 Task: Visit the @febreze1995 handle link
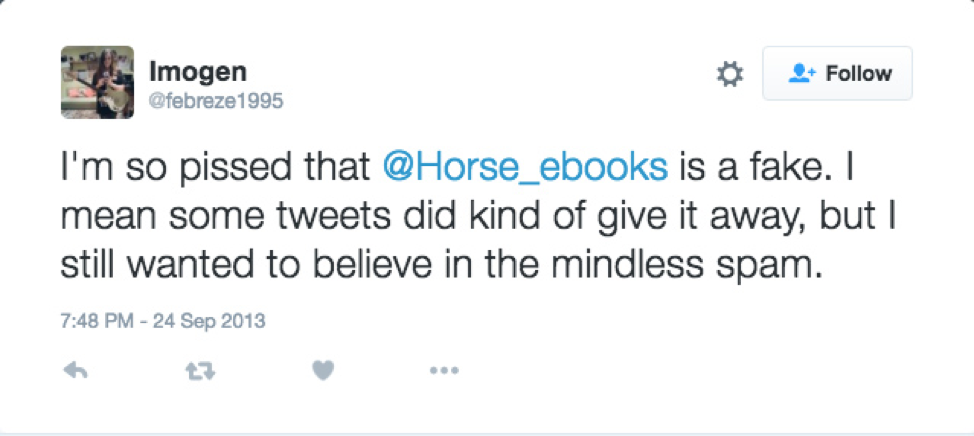[x=216, y=100]
